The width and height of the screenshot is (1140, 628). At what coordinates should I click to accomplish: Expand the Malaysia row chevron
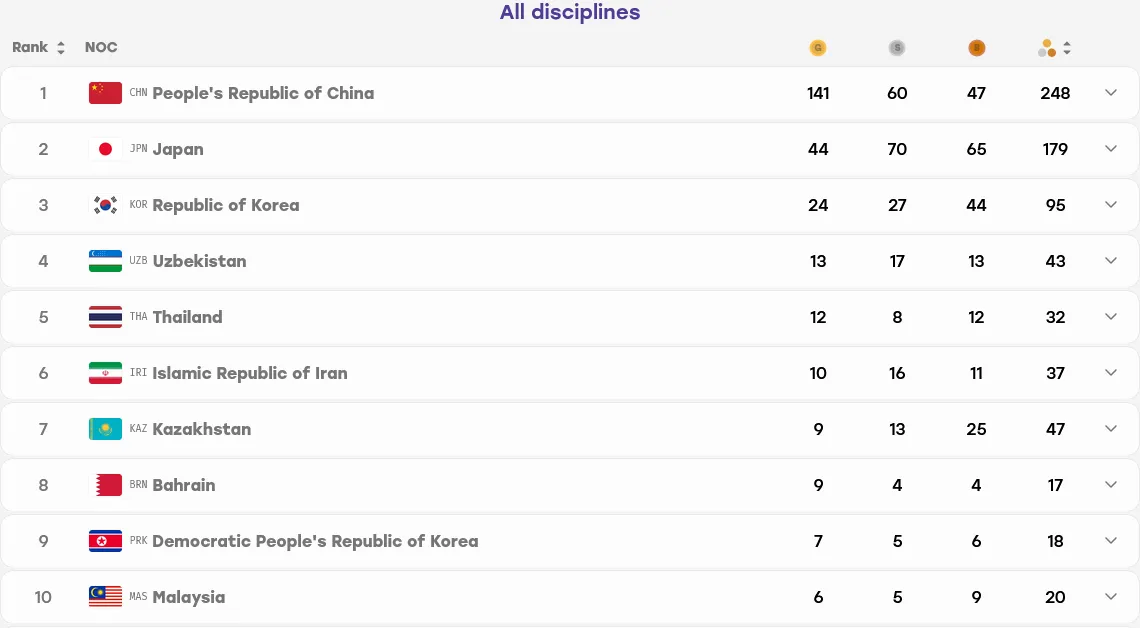tap(1110, 597)
